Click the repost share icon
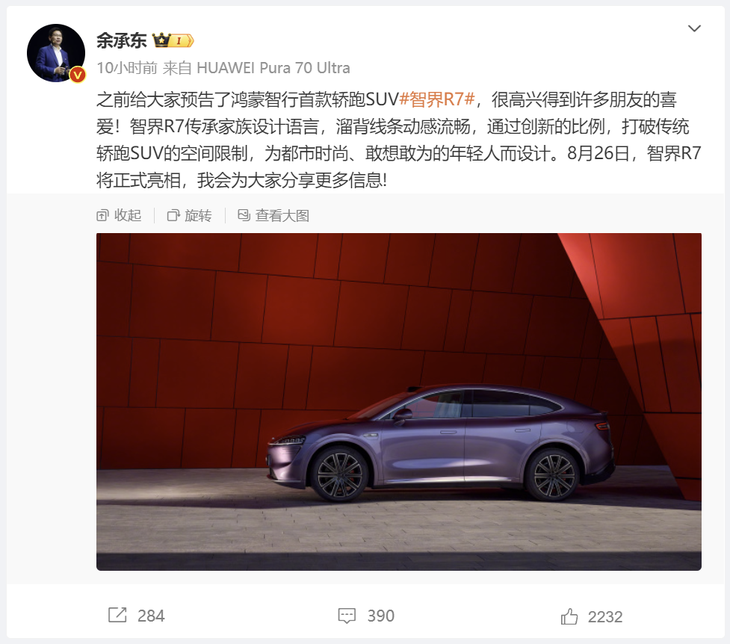The image size is (730, 644). (x=117, y=615)
